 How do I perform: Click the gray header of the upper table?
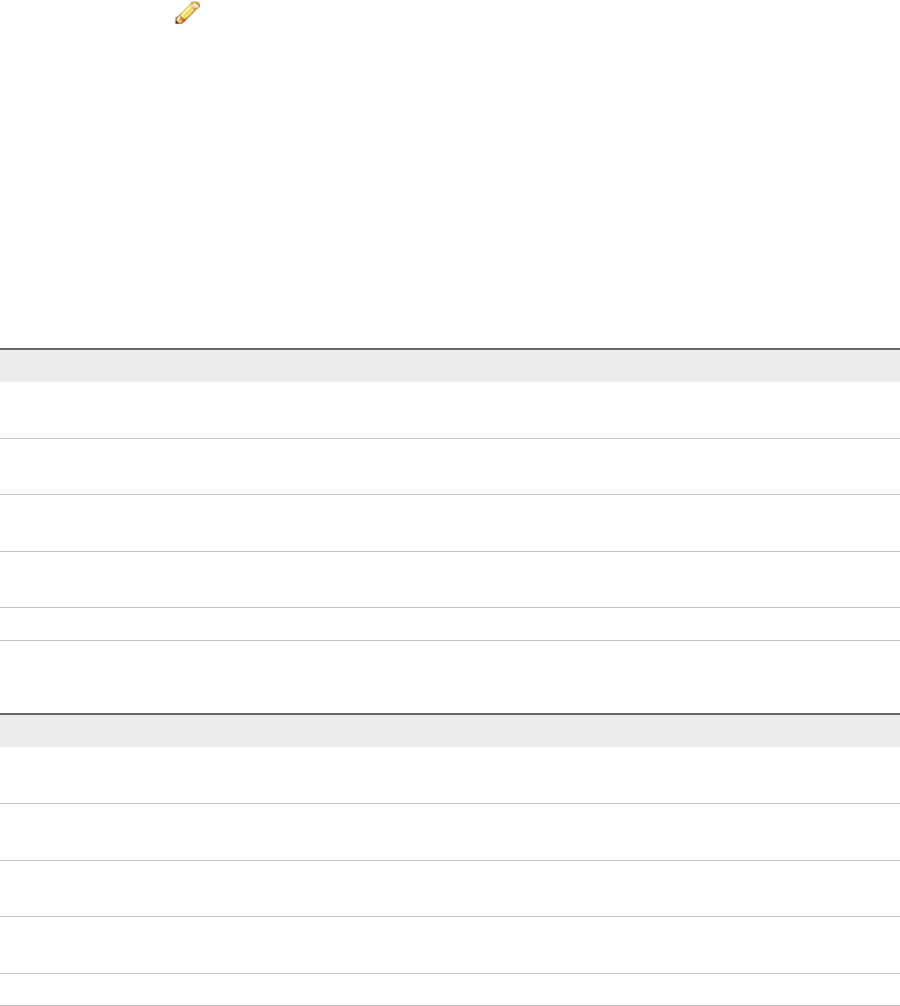pos(450,365)
